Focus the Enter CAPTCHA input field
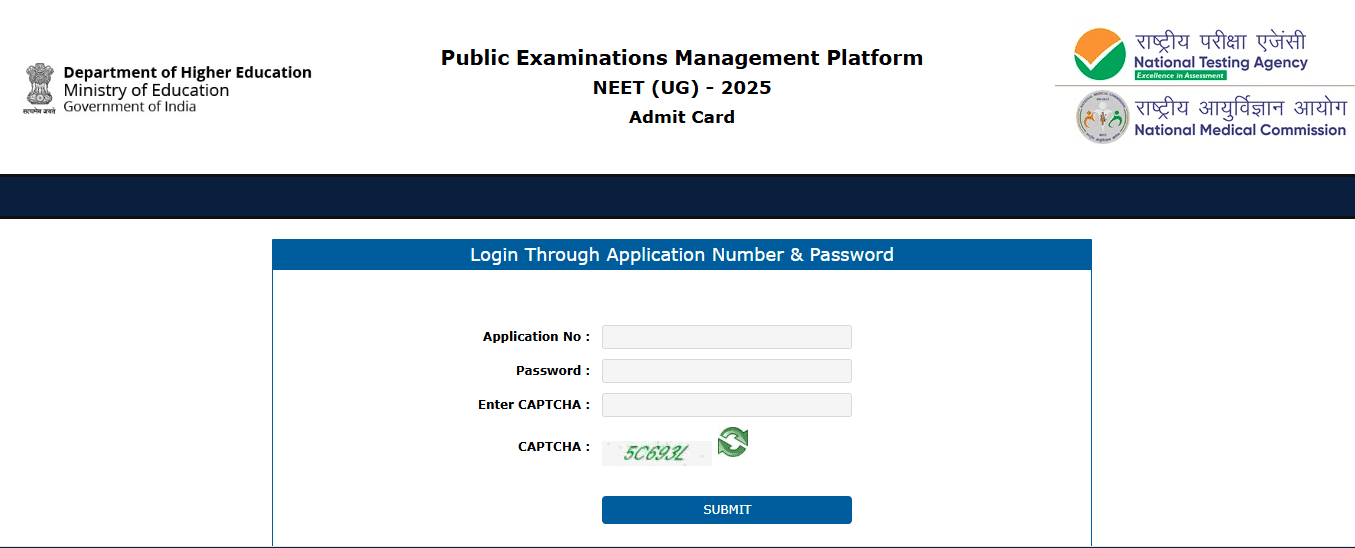Image resolution: width=1355 pixels, height=548 pixels. [727, 405]
